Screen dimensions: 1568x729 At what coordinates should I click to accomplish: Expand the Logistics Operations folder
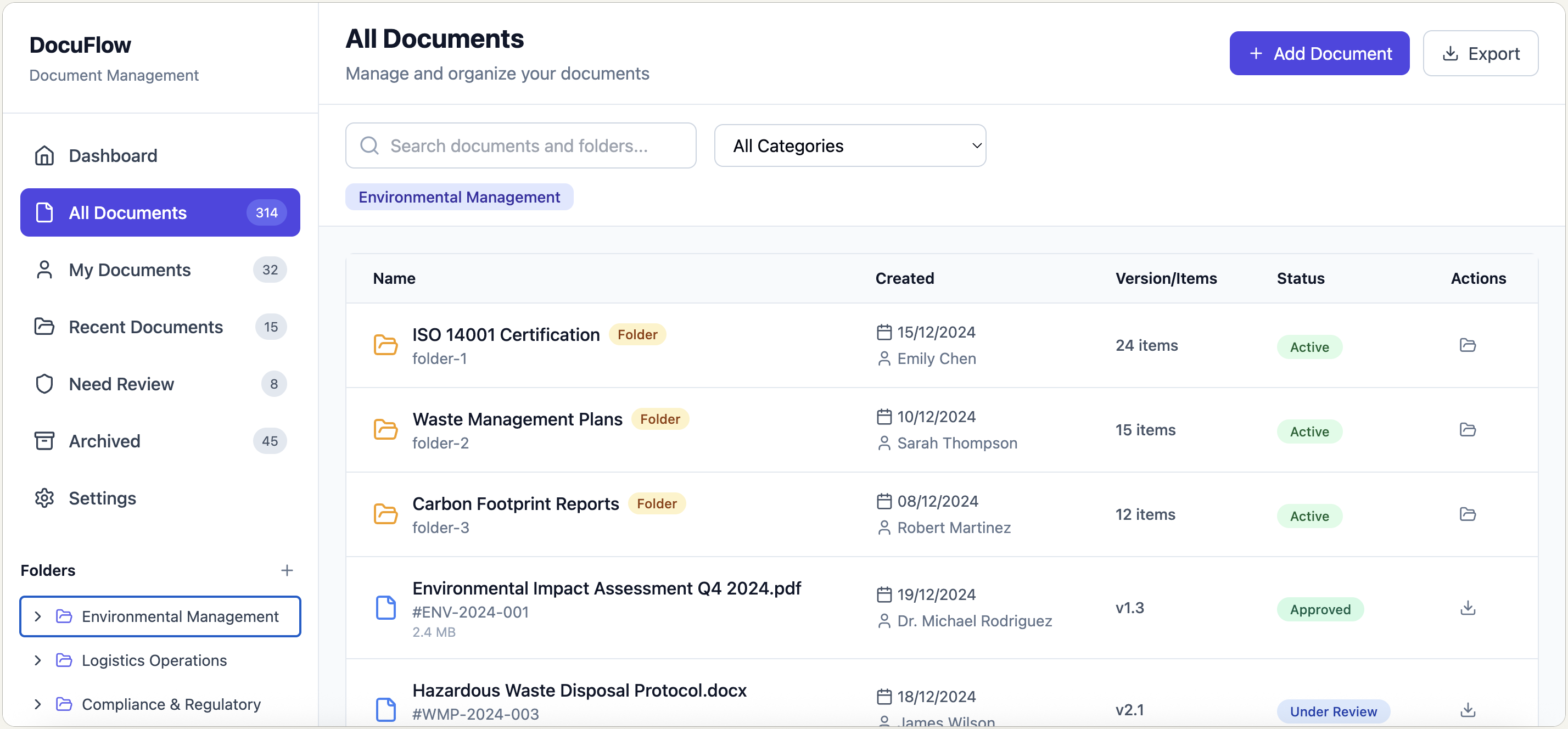click(38, 660)
